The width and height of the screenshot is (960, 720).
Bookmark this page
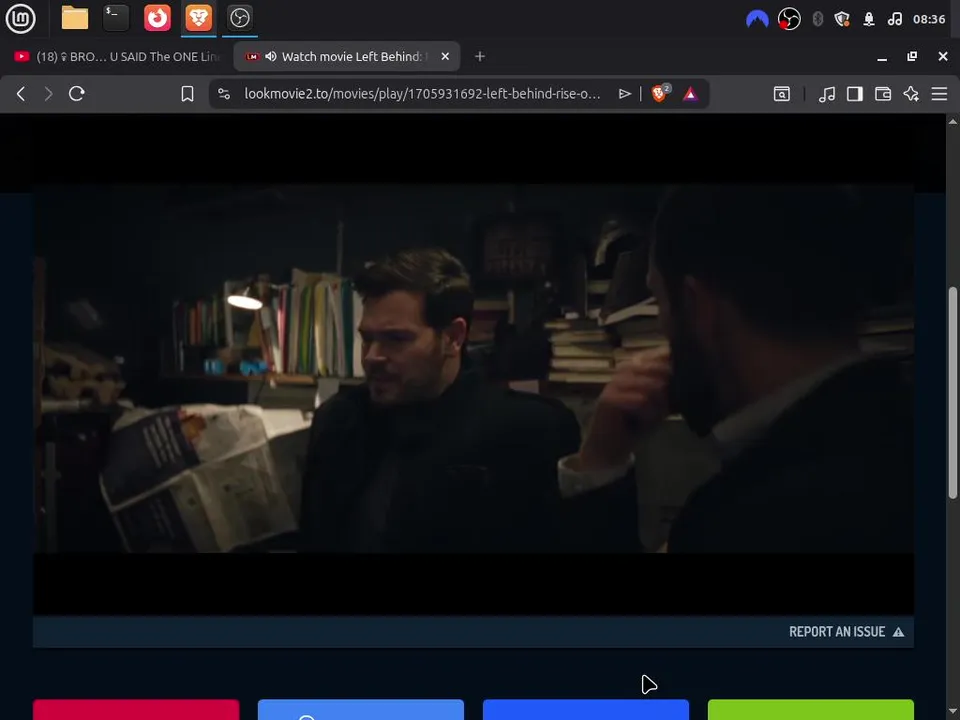(x=187, y=94)
